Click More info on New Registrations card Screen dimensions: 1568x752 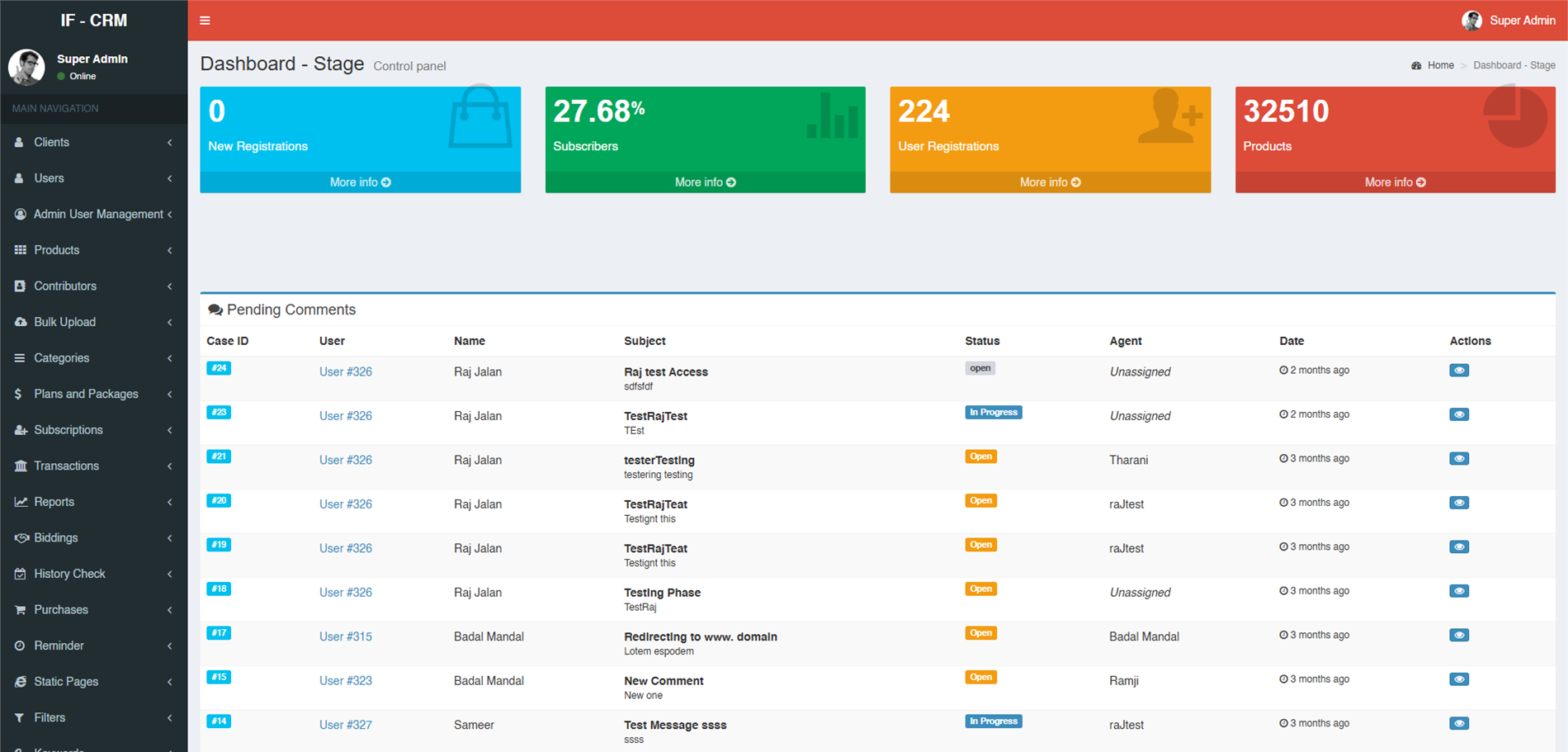[361, 182]
